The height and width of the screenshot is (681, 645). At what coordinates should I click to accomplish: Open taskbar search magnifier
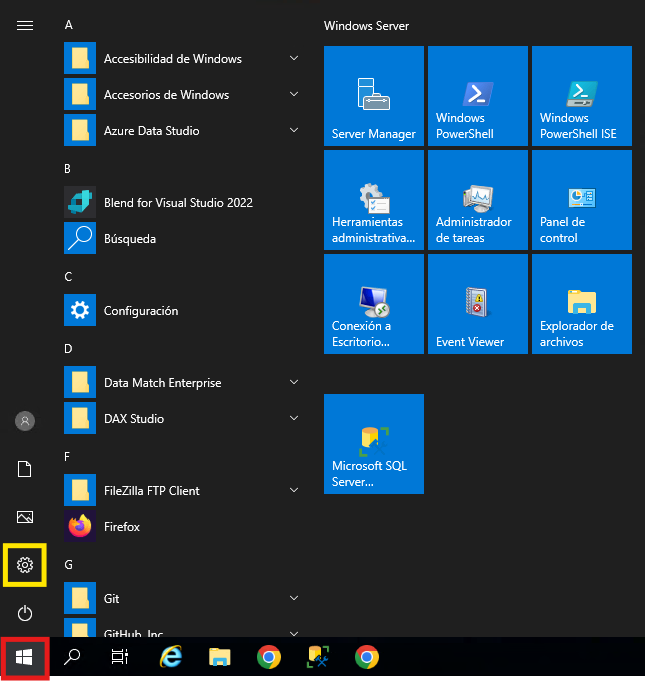coord(72,657)
